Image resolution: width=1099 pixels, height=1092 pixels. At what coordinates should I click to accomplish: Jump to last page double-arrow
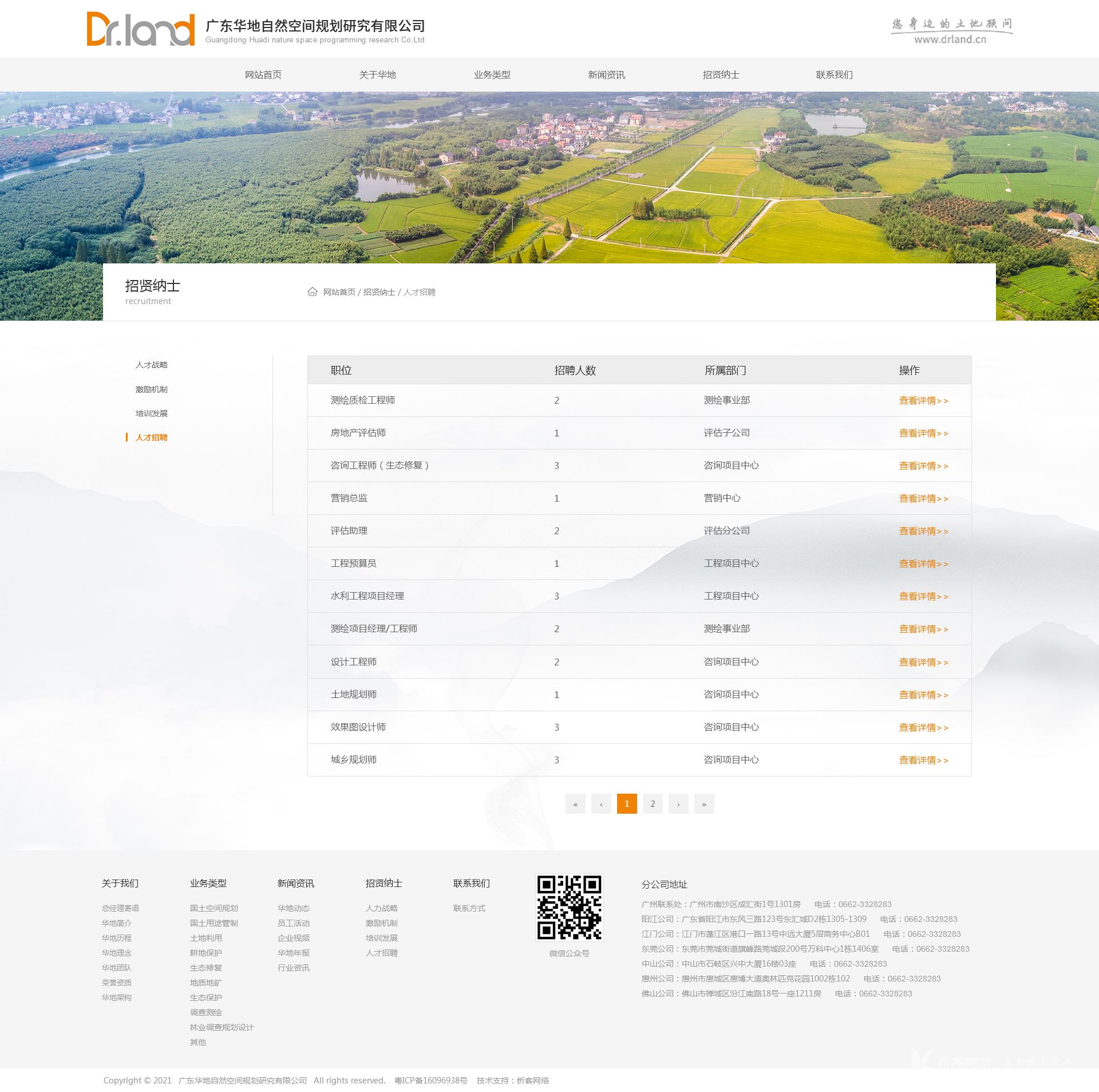(x=704, y=804)
